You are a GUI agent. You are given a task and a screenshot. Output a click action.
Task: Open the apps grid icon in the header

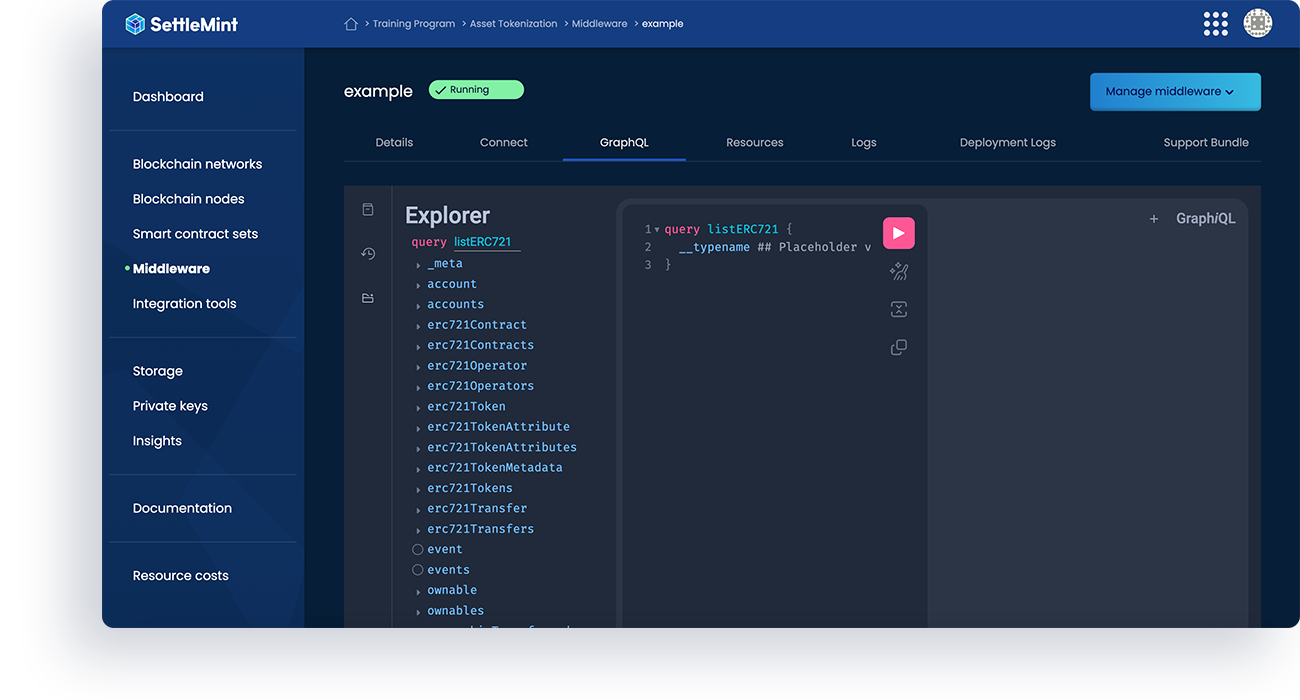click(1215, 22)
